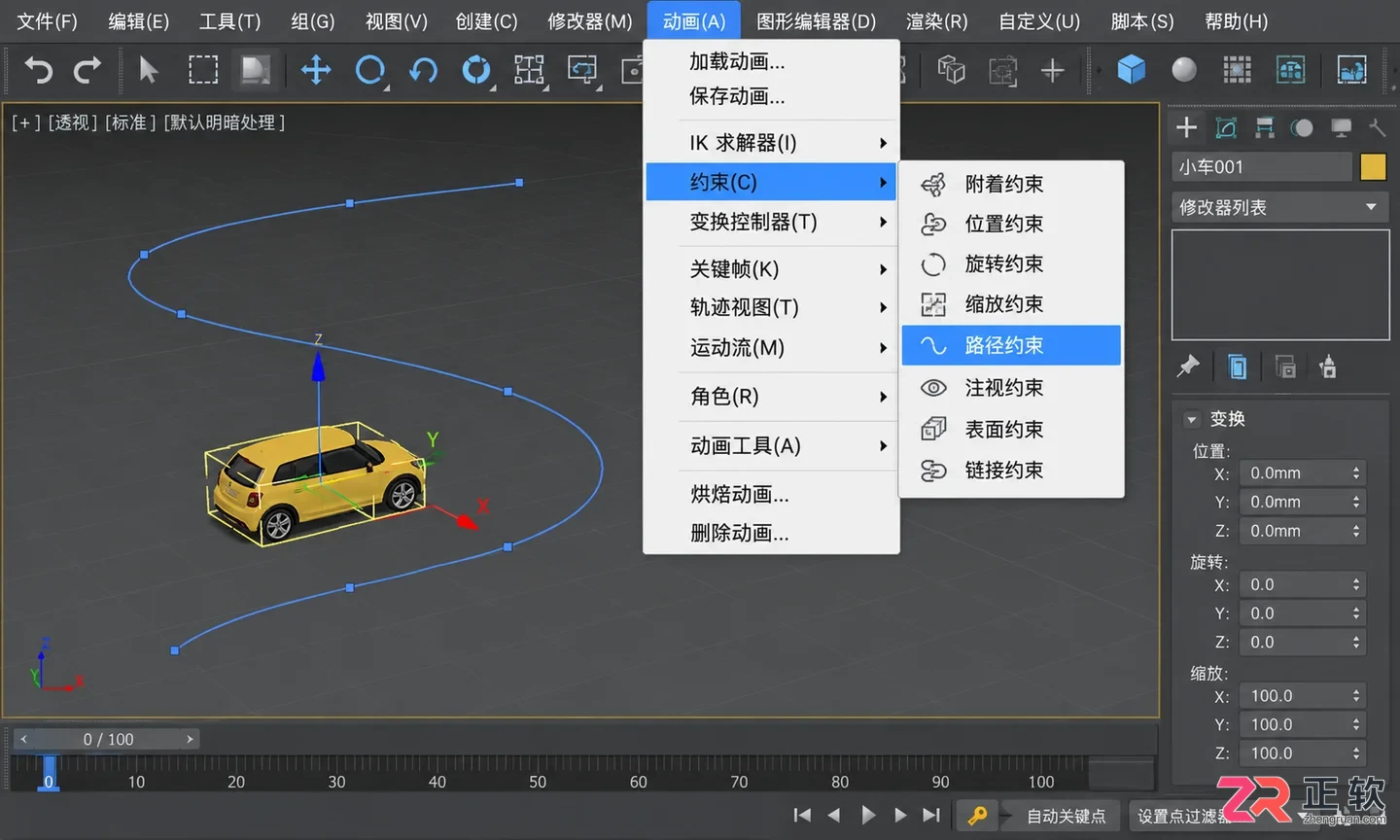Screen dimensions: 1400x840
Task: Open the 修改器列表 dropdown
Action: point(1279,207)
